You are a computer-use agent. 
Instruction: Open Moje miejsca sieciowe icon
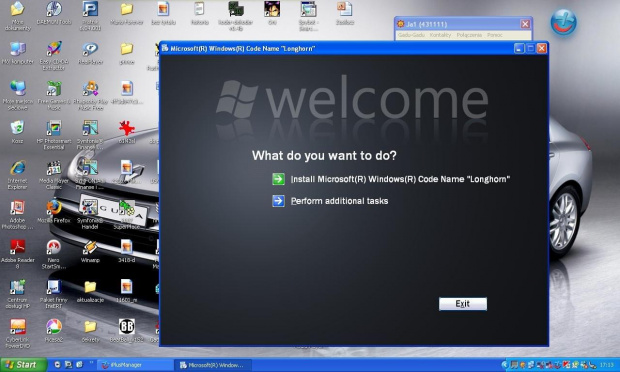click(17, 95)
